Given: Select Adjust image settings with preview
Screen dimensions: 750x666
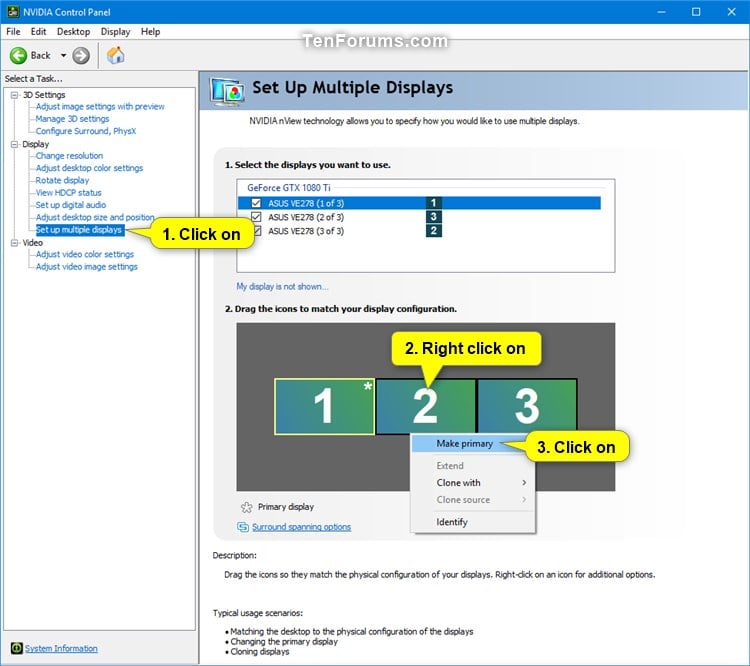Looking at the screenshot, I should pos(100,106).
